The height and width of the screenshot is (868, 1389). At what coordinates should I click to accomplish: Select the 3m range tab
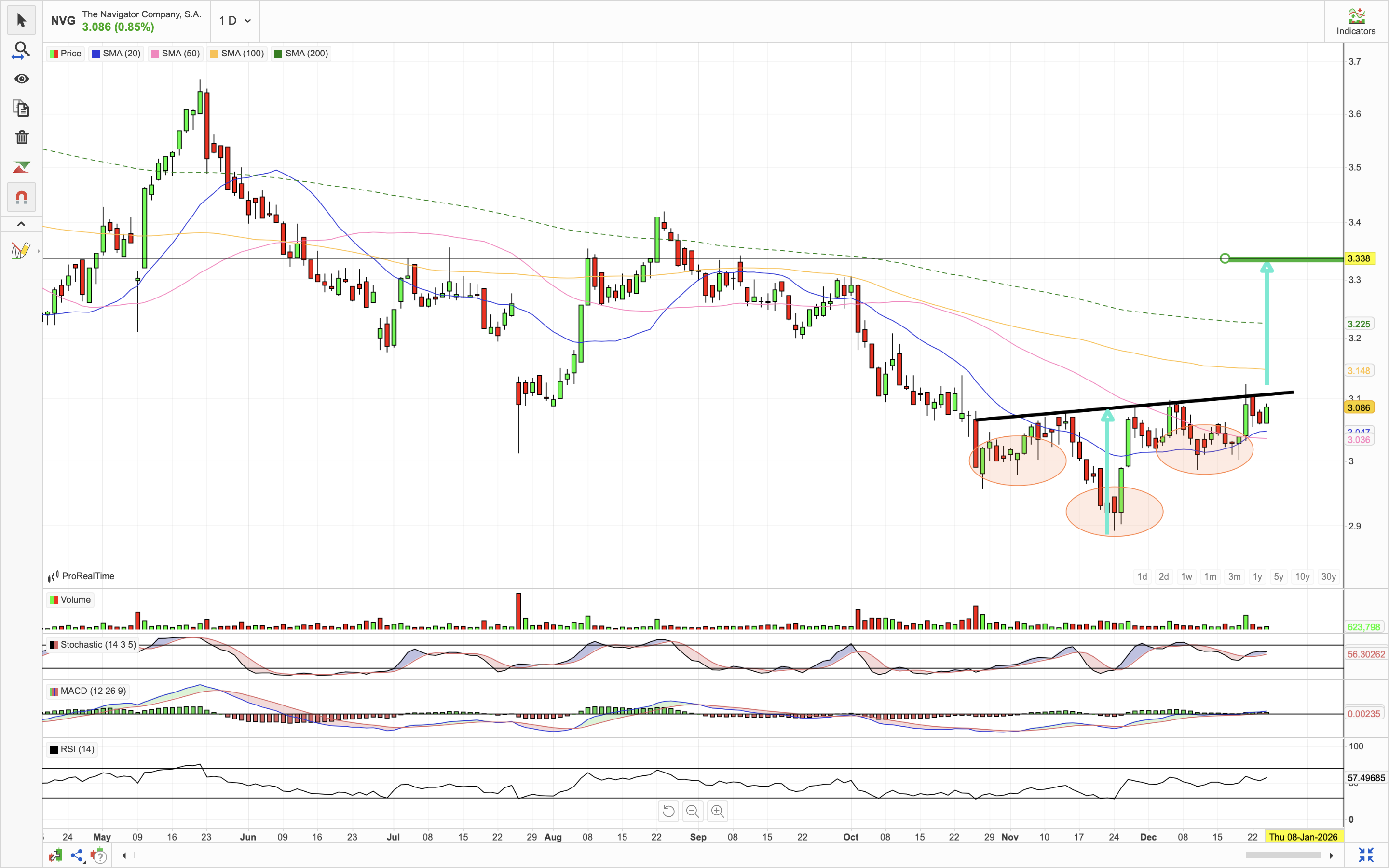click(x=1234, y=576)
